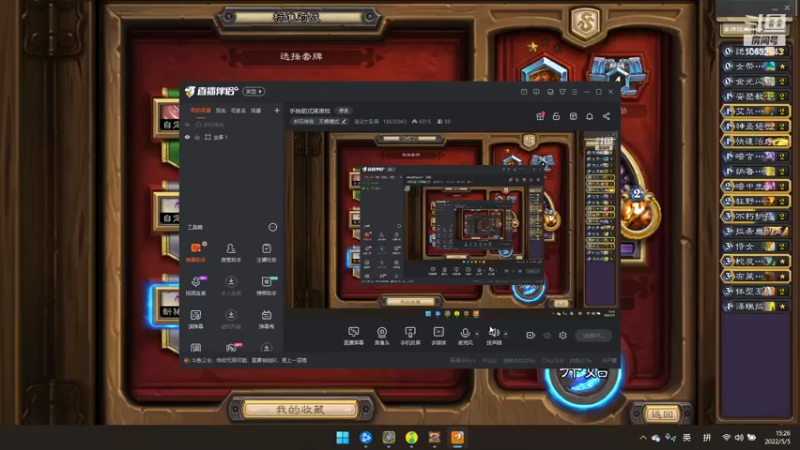Click the 暗中生长 card in deck list
800x450 pixels.
click(x=756, y=186)
